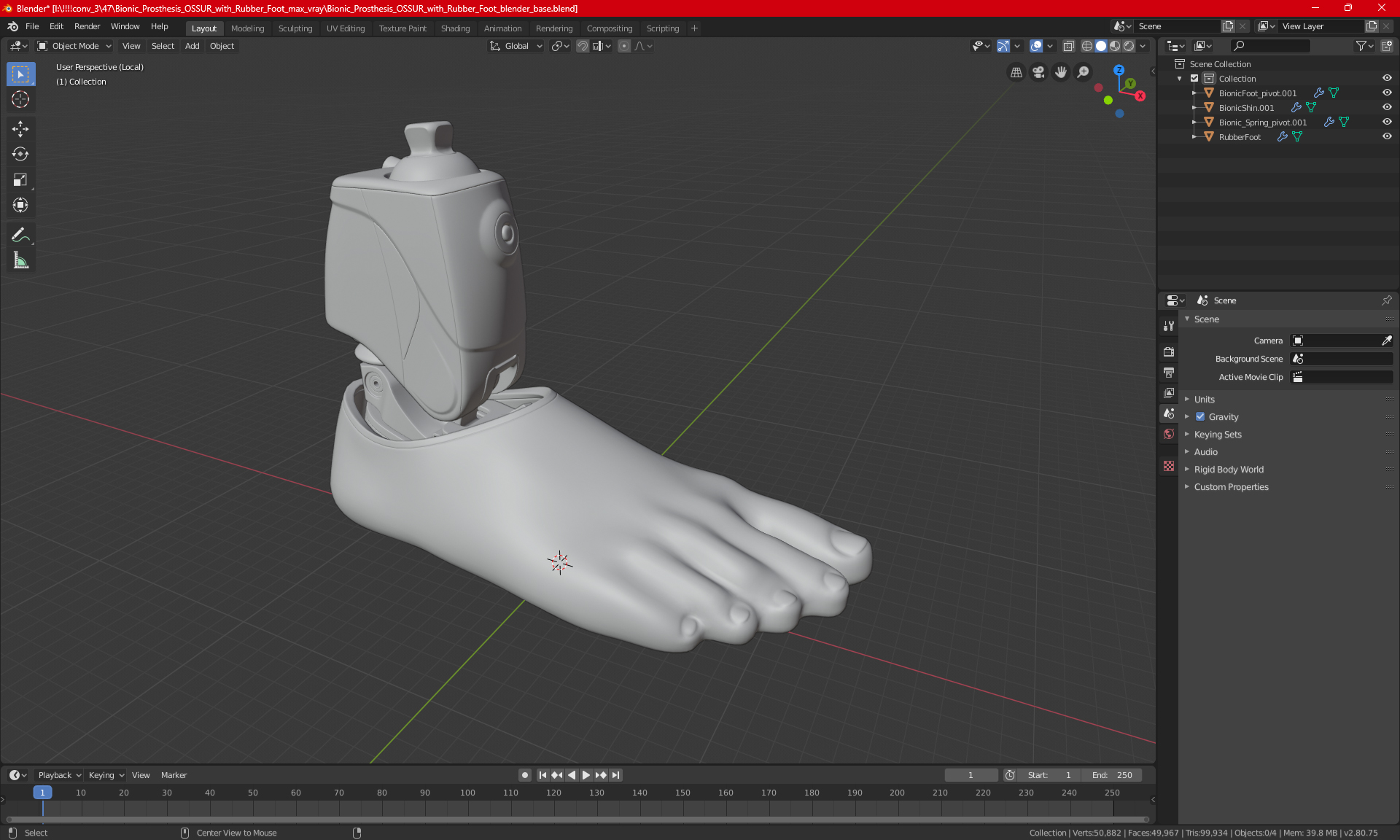The height and width of the screenshot is (840, 1400).
Task: Select rendered viewport shading
Action: pos(1129,46)
